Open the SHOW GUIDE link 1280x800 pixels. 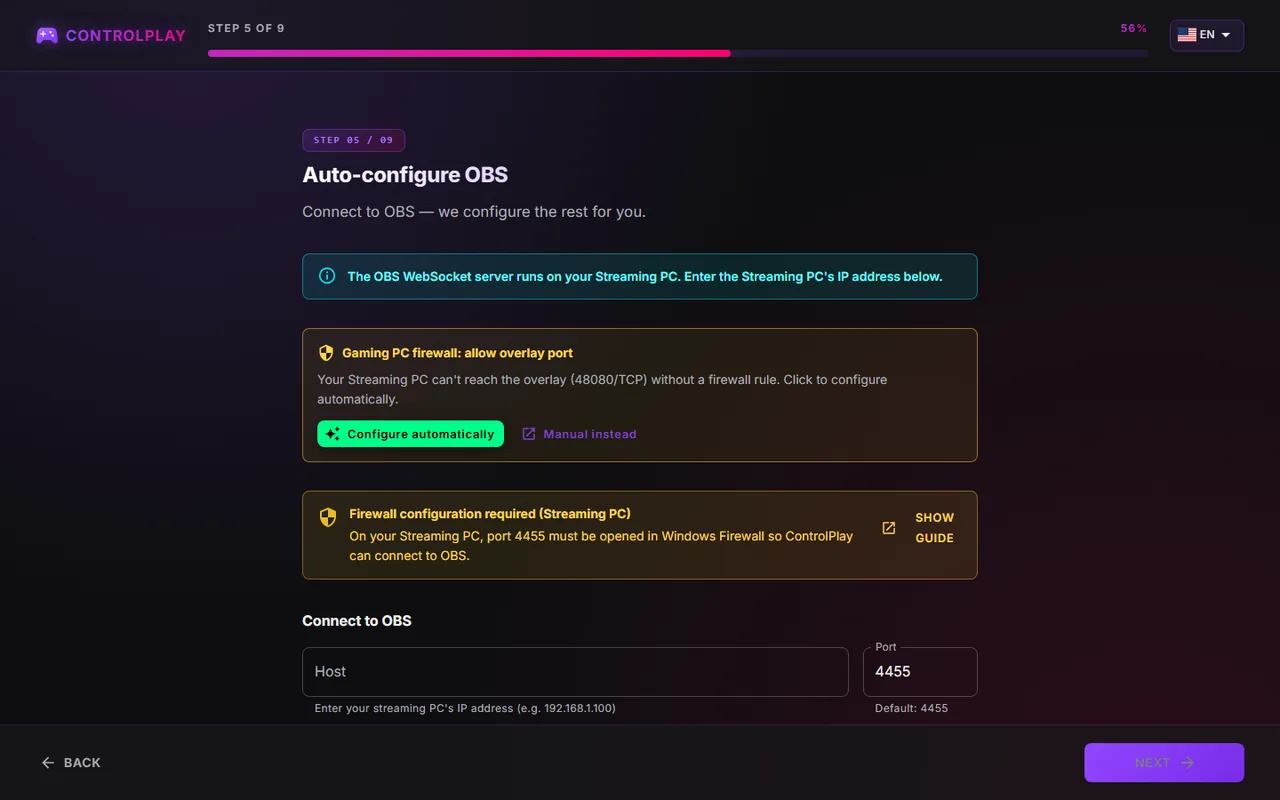click(917, 527)
